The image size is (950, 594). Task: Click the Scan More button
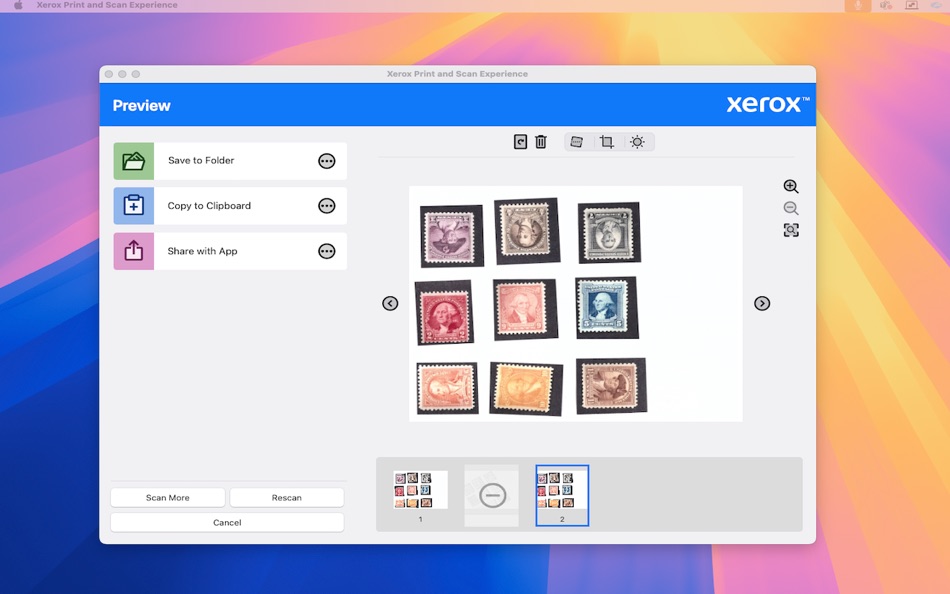point(168,498)
